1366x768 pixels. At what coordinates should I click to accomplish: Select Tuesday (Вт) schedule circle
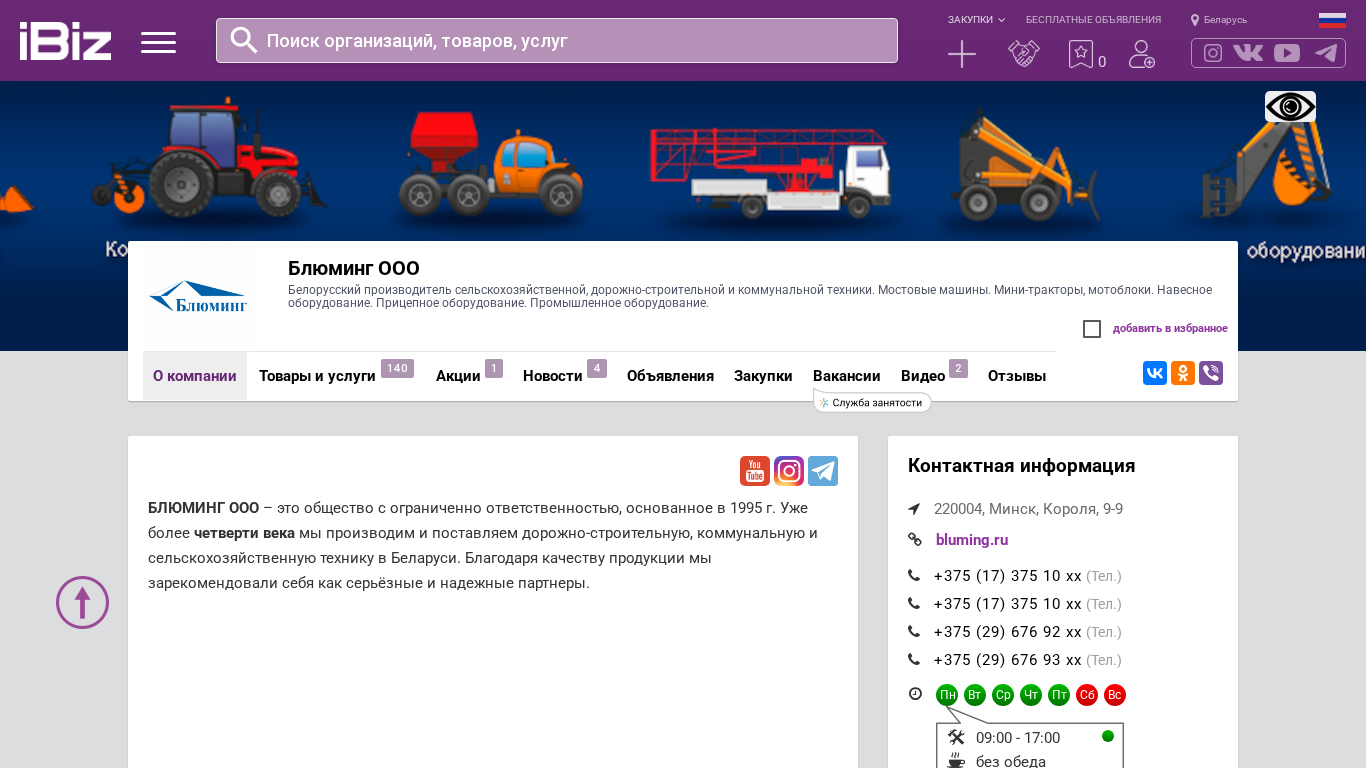coord(975,695)
